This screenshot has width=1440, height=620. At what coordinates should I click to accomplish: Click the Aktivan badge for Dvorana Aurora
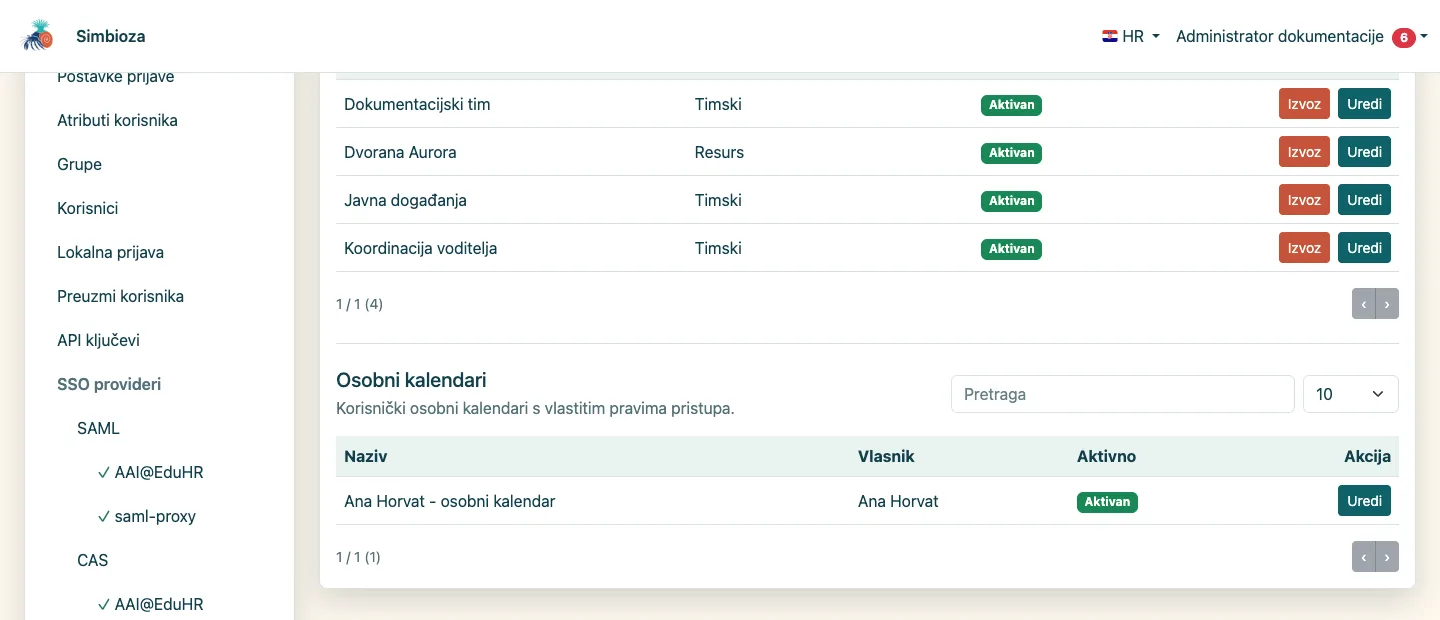click(1011, 153)
